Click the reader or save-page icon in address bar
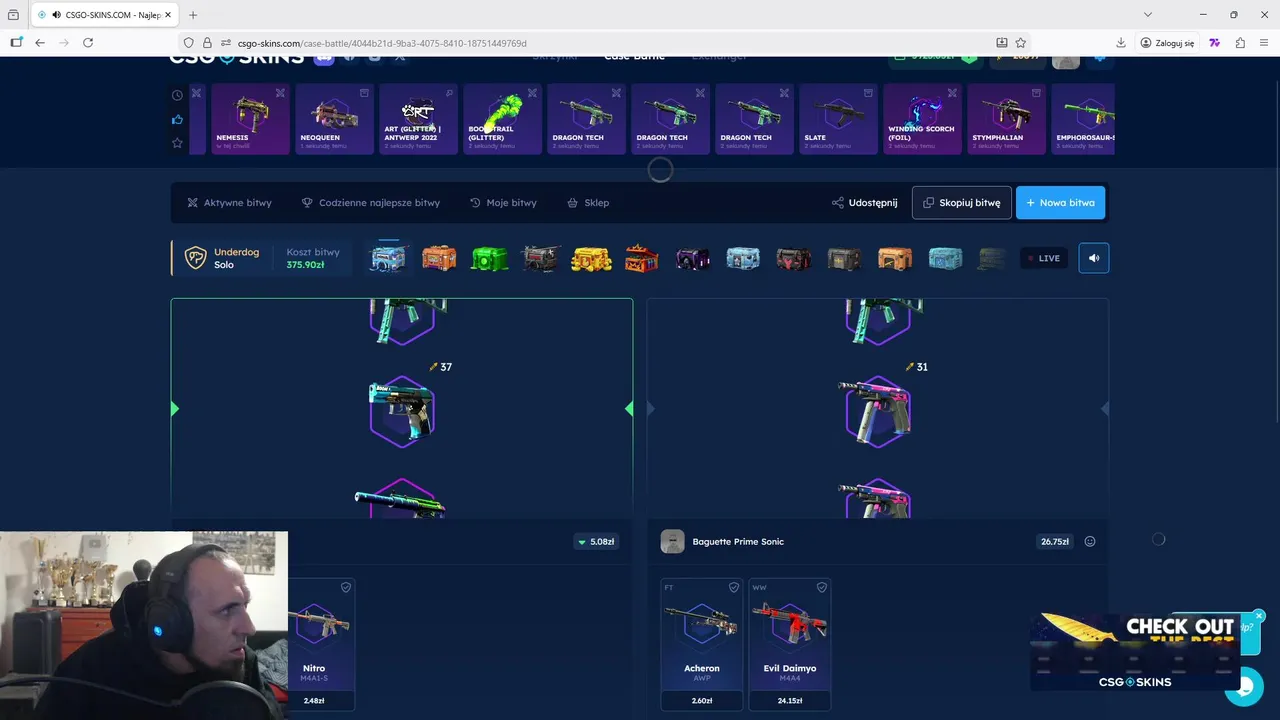 1001,43
